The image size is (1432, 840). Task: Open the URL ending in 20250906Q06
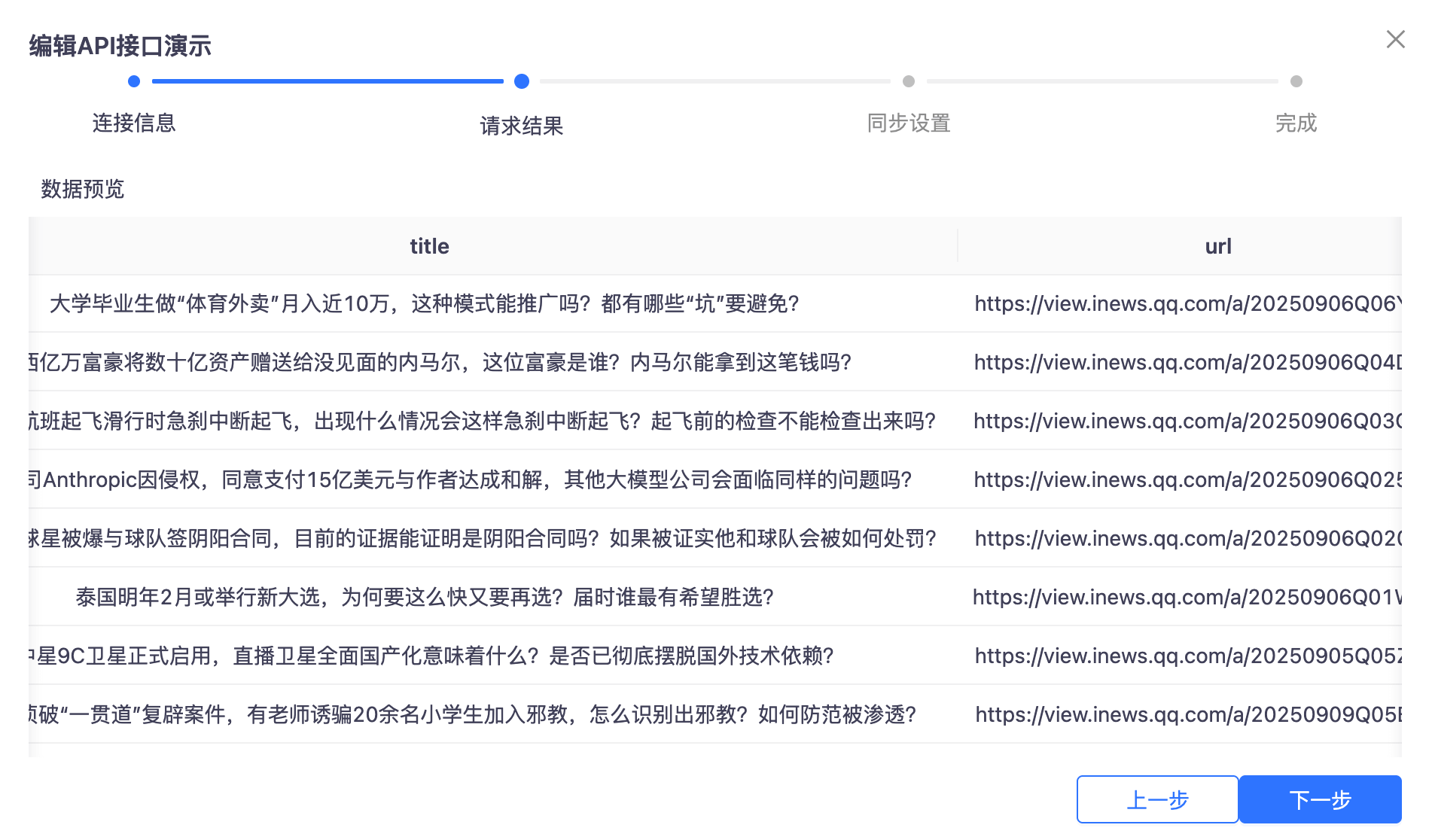pyautogui.click(x=1187, y=303)
